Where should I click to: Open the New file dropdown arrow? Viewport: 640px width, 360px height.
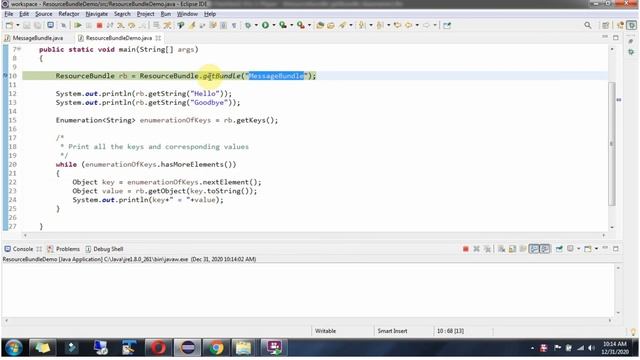18,25
